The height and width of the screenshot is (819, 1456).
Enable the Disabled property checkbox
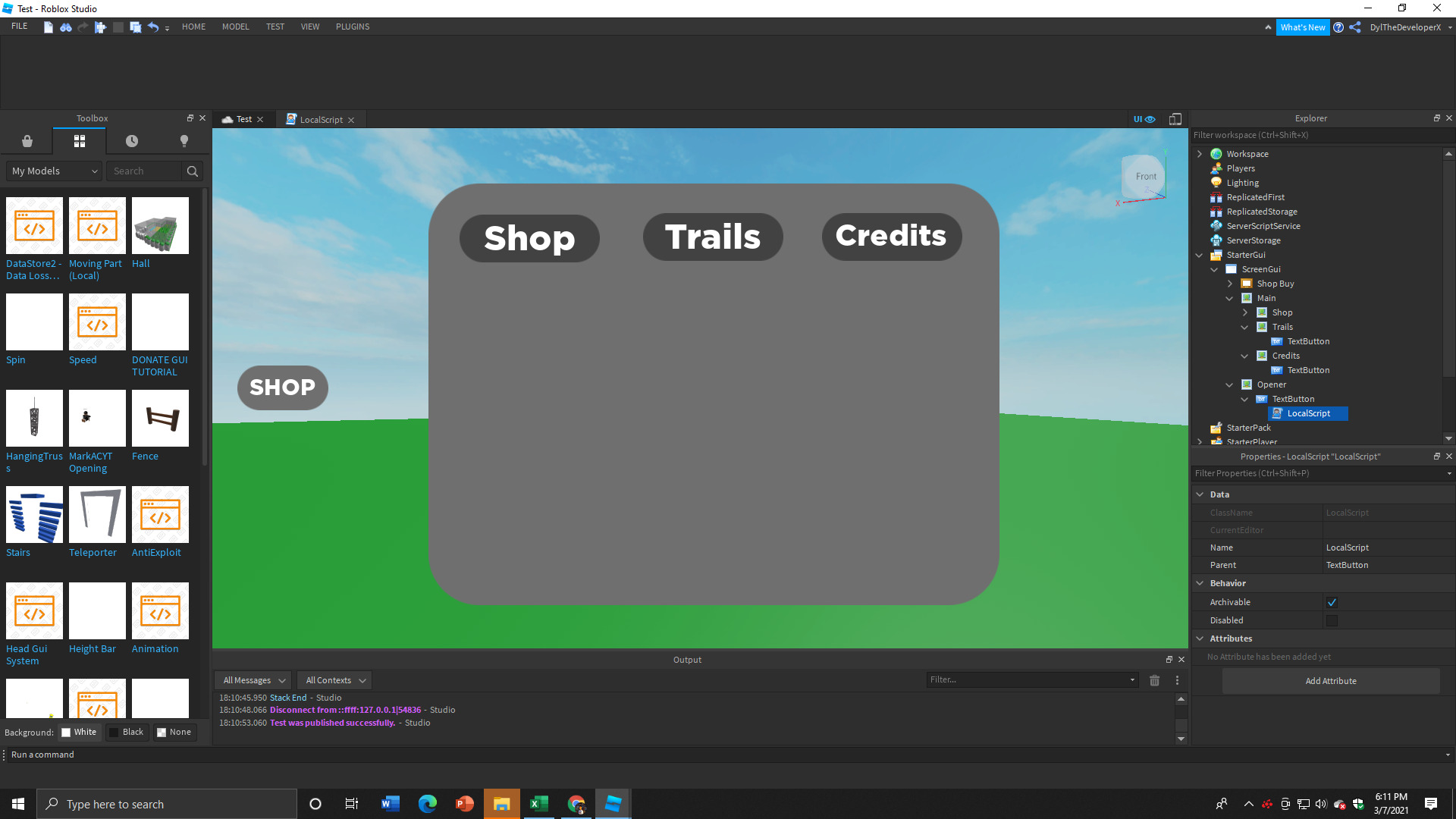pyautogui.click(x=1332, y=620)
